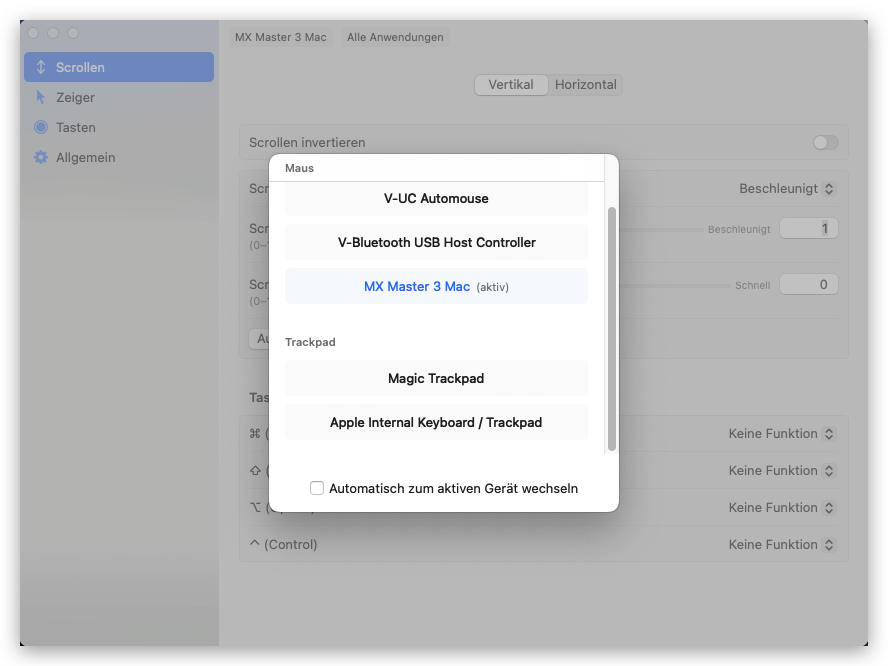Open Allgemein settings using the gear icon
The image size is (888, 666).
click(40, 157)
